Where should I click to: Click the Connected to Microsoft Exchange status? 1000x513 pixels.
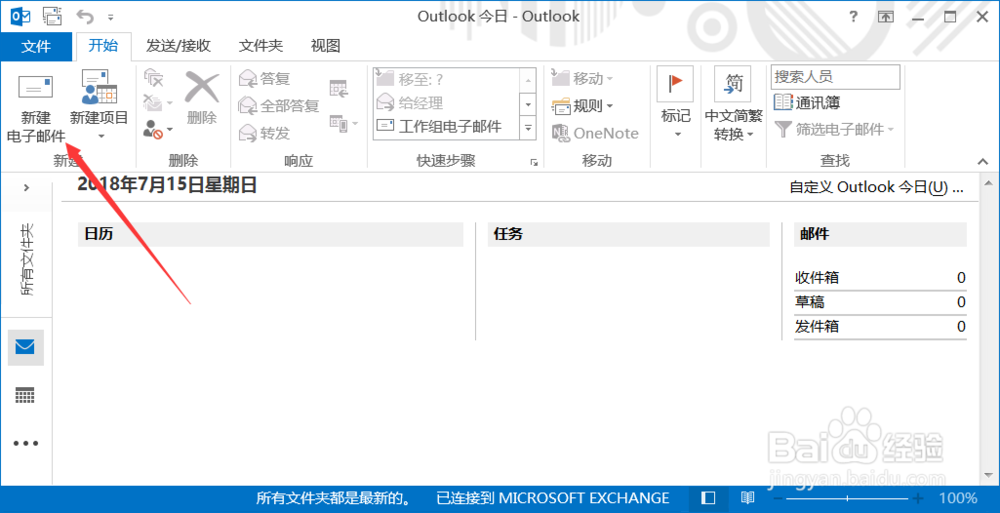(553, 498)
